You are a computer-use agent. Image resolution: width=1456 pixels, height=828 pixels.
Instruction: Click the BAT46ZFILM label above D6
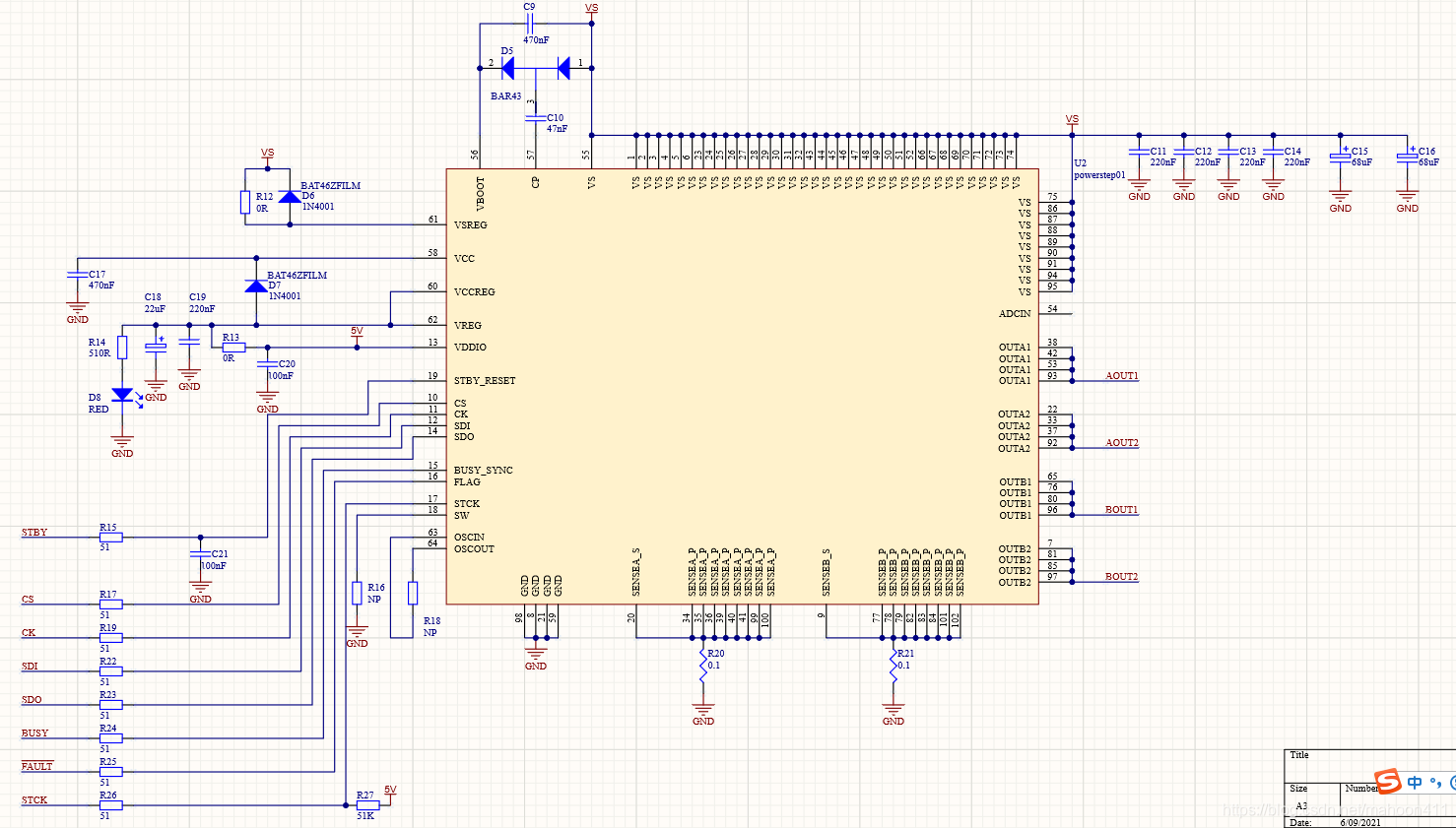pyautogui.click(x=331, y=186)
